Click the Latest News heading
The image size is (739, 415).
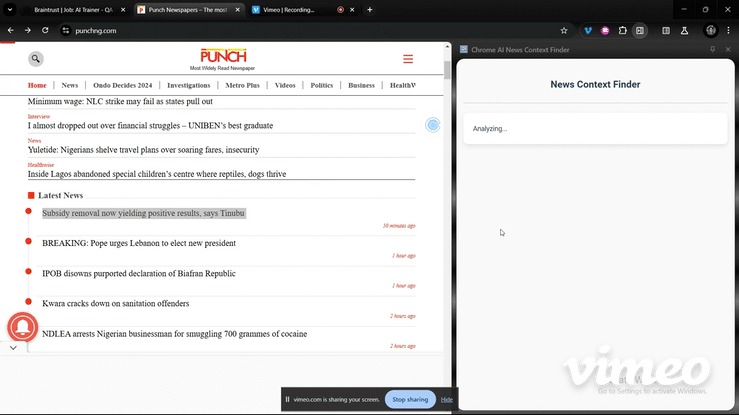click(60, 195)
